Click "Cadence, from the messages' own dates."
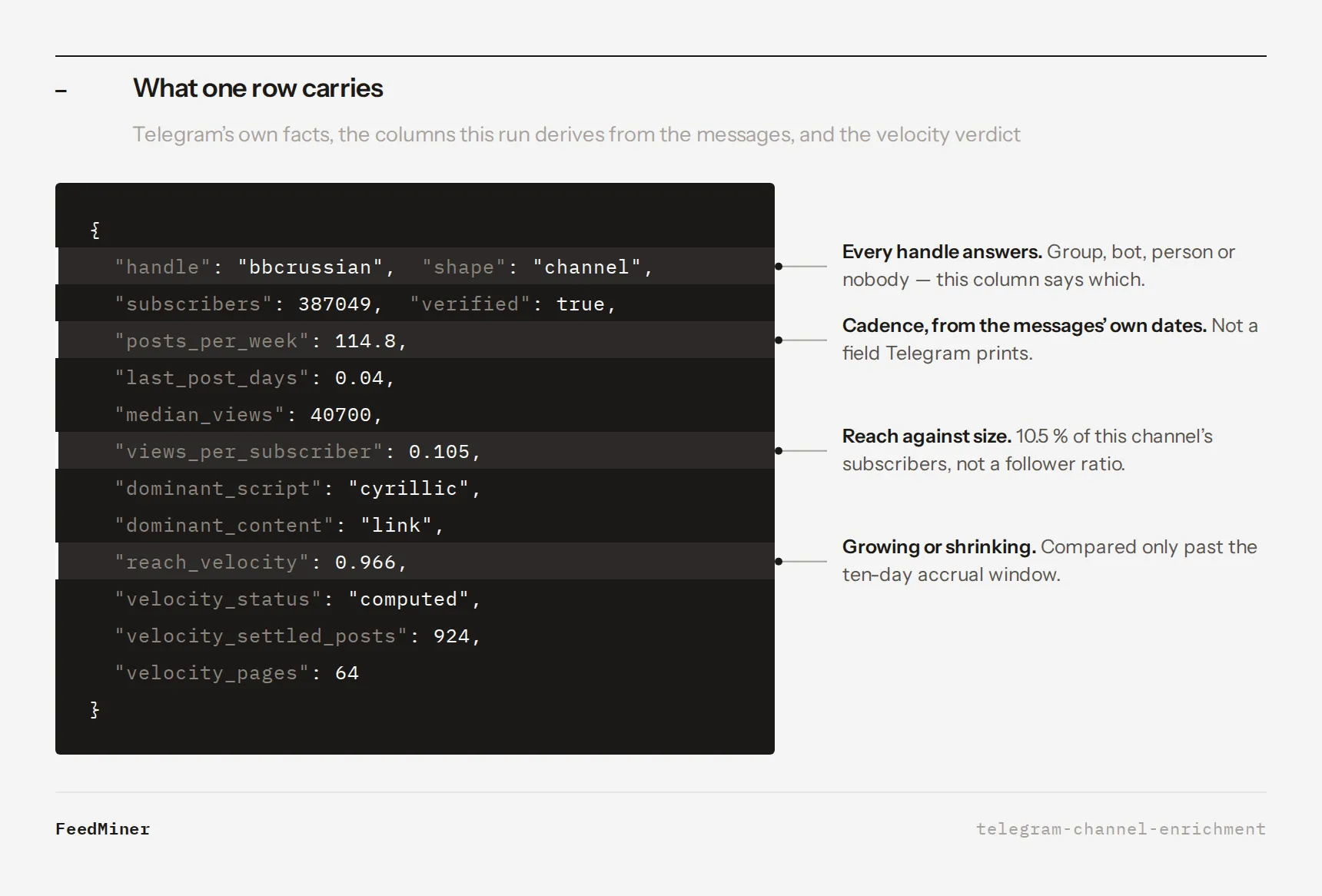The height and width of the screenshot is (896, 1322). click(x=1025, y=326)
